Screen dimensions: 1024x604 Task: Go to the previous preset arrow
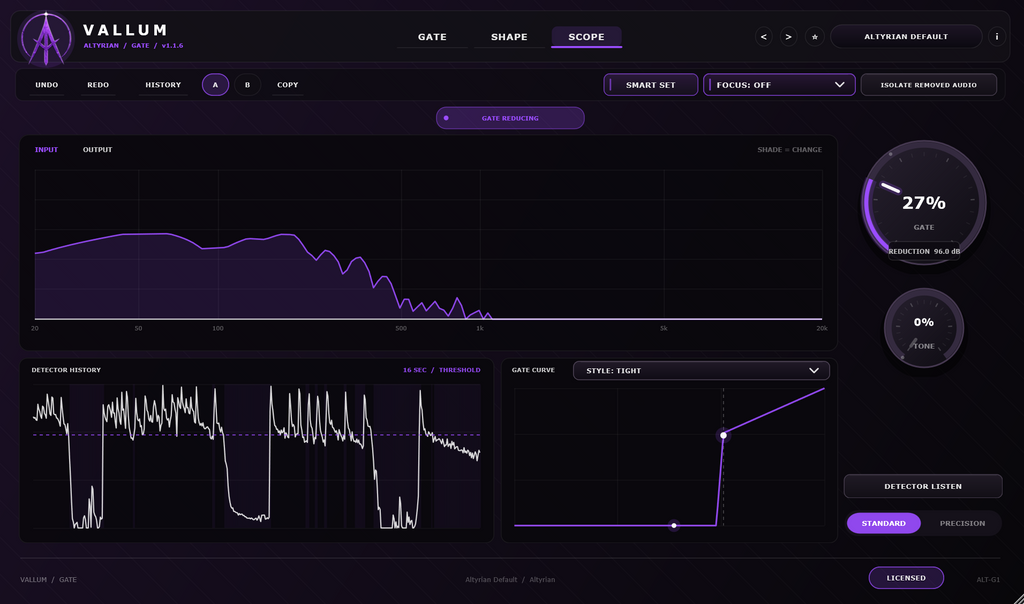[x=763, y=37]
